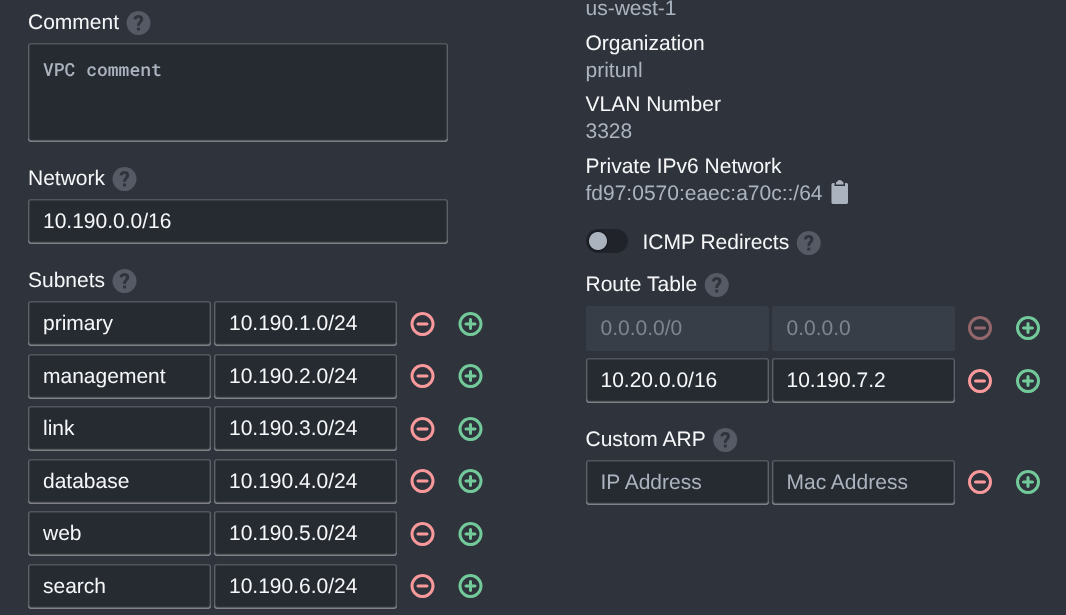Screen dimensions: 1066x615
Task: Open help for the Network field
Action: click(x=125, y=178)
